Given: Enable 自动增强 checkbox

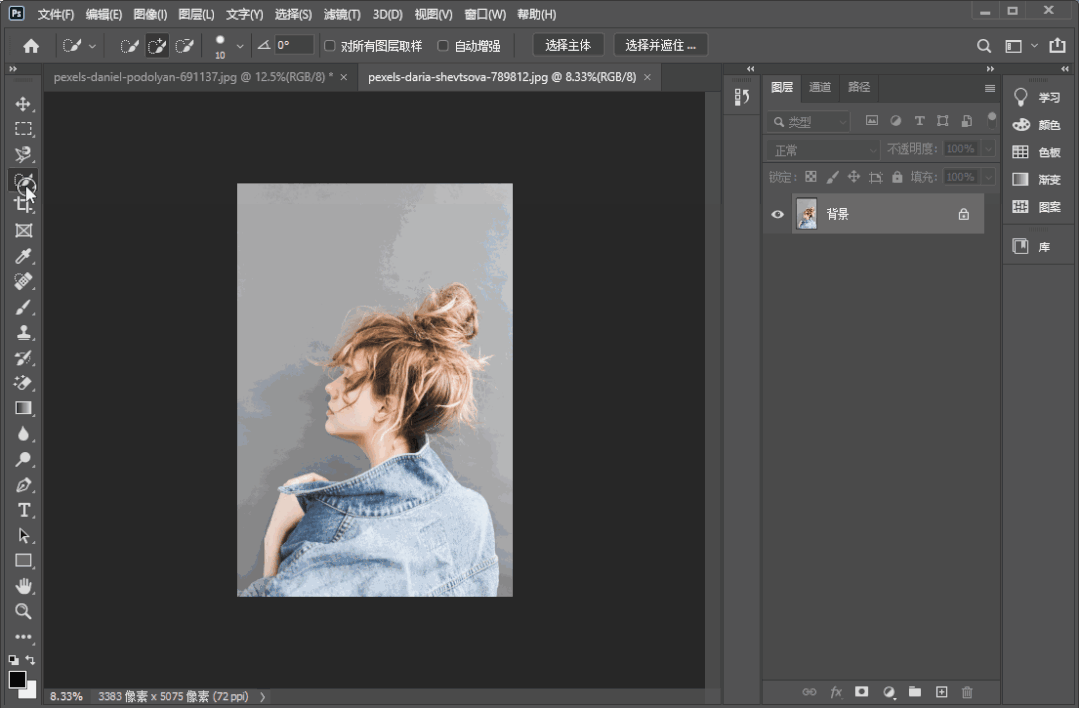Looking at the screenshot, I should [x=443, y=46].
